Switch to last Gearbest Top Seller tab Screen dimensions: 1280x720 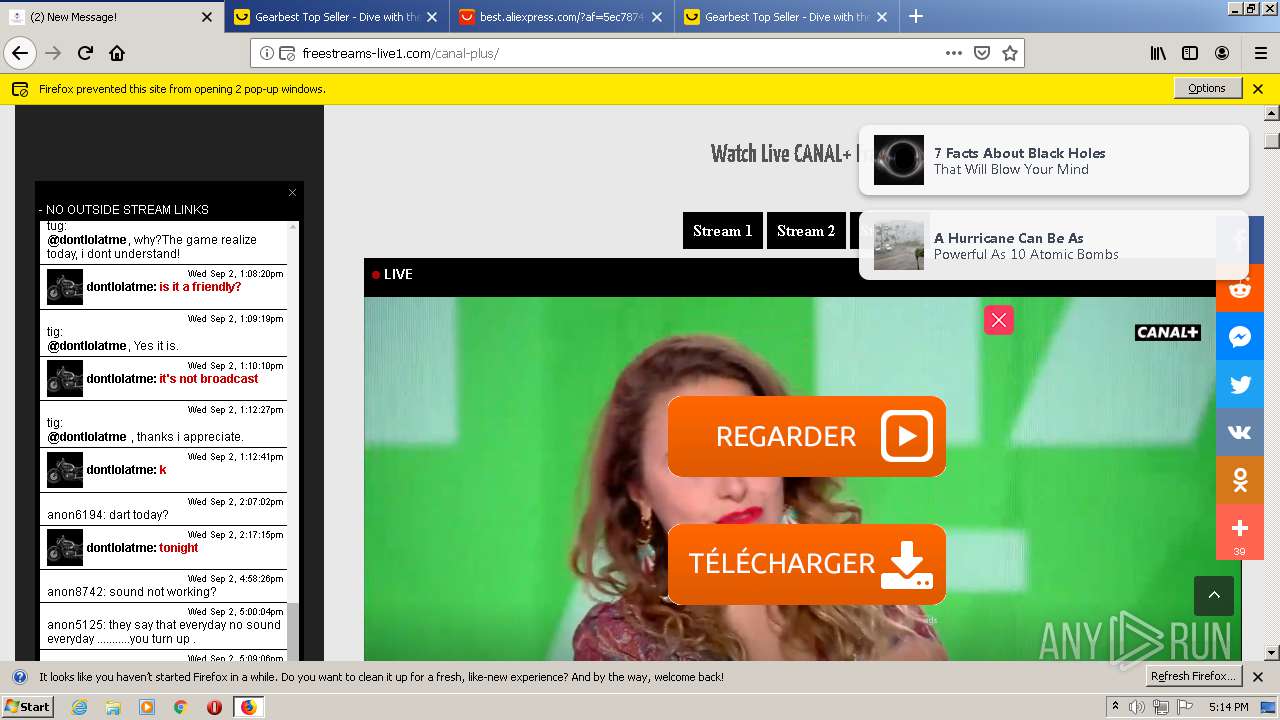[x=786, y=17]
